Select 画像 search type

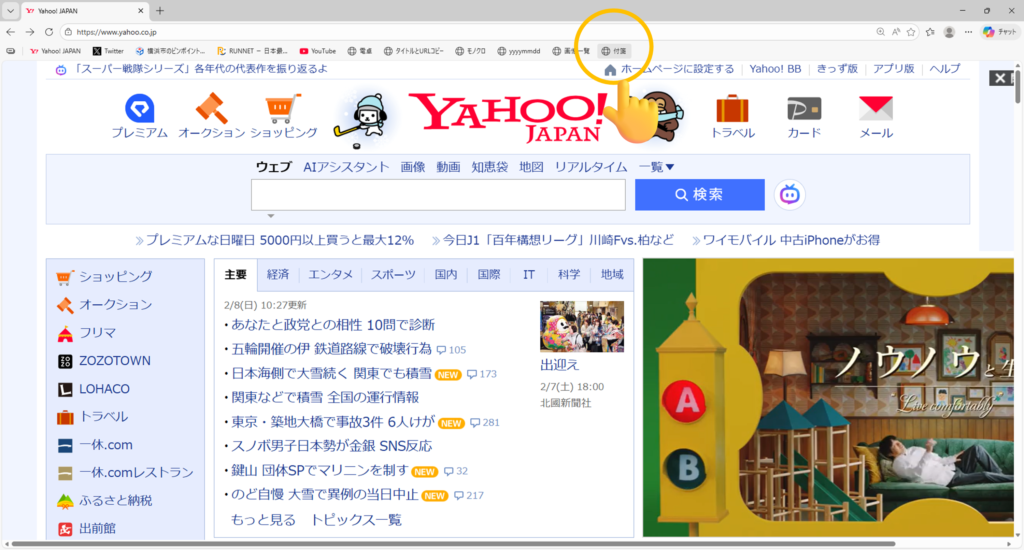point(413,167)
